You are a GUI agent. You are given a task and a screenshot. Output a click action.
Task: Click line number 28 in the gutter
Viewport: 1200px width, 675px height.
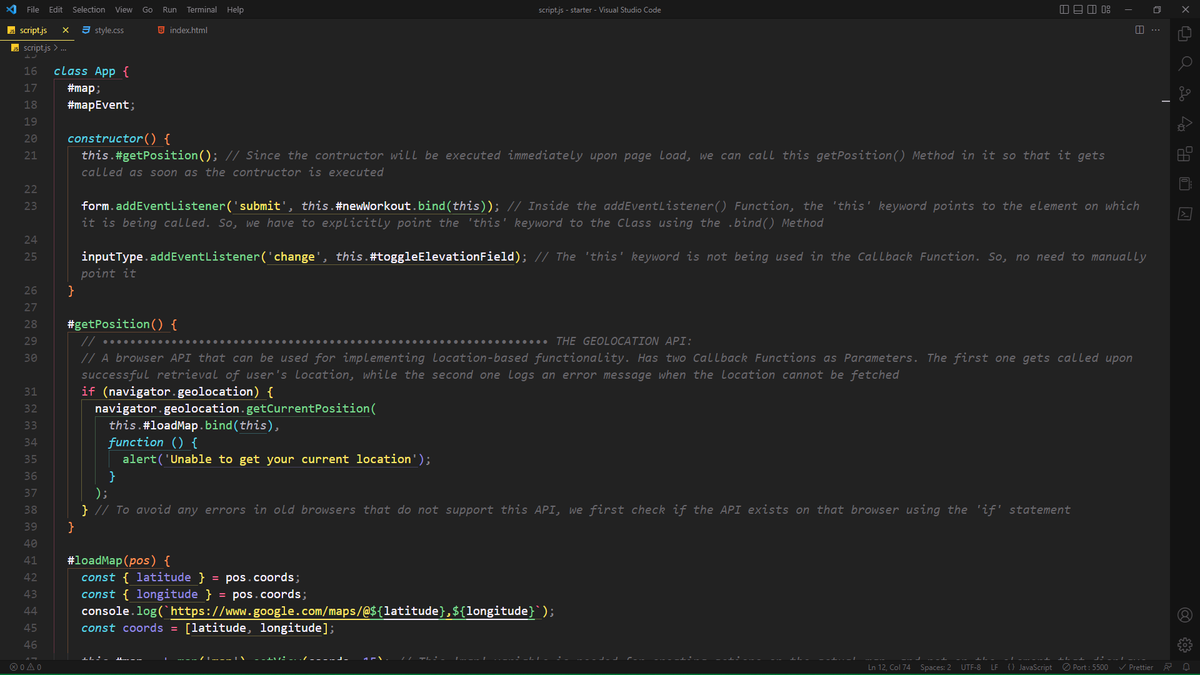[x=30, y=324]
